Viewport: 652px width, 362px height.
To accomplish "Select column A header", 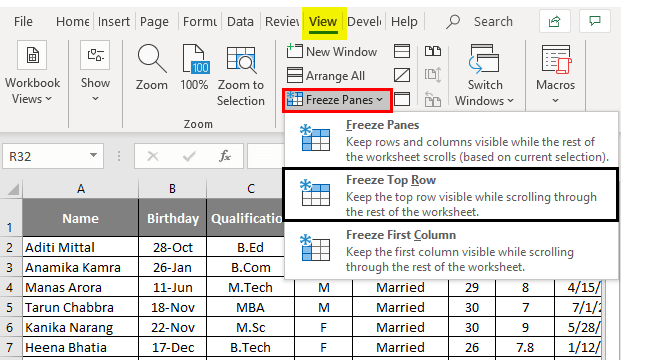I will [x=81, y=189].
